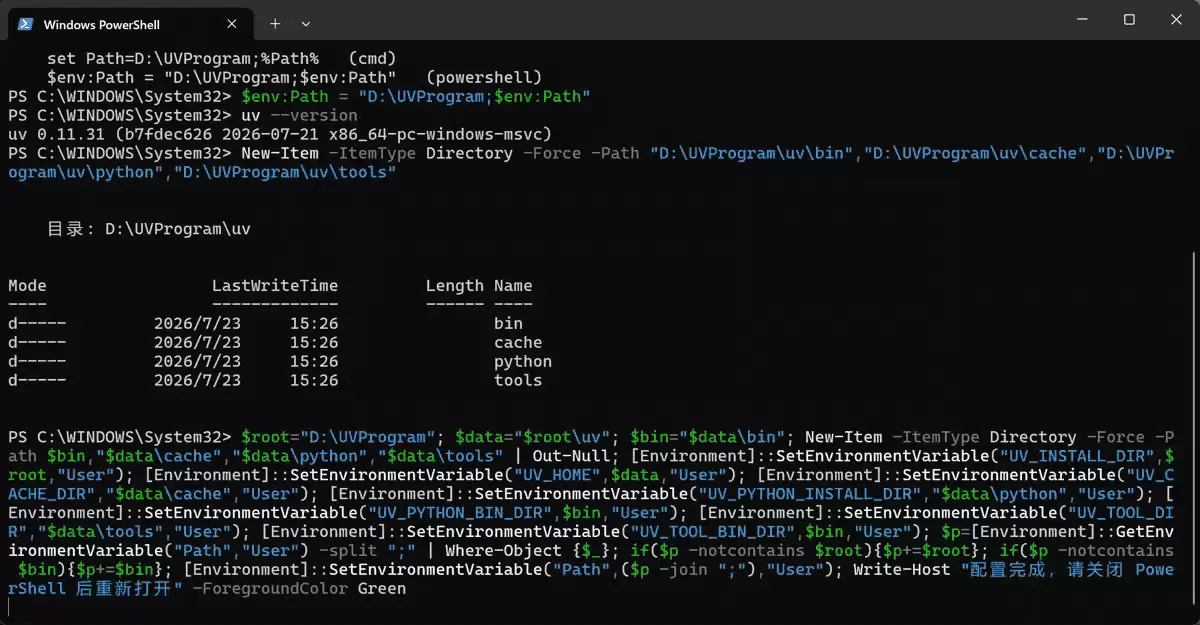
Task: Click the "UV_HOME" string in the command
Action: click(561, 475)
